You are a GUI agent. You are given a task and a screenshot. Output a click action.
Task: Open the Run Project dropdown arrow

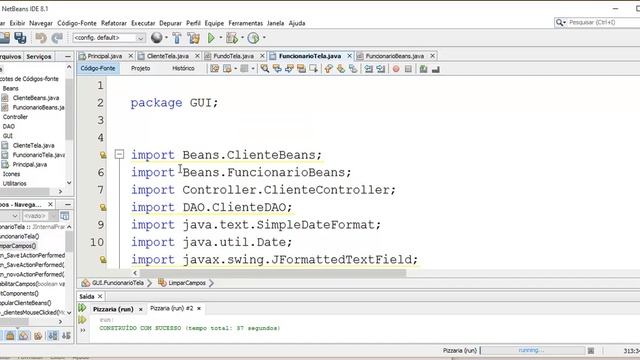(221, 38)
